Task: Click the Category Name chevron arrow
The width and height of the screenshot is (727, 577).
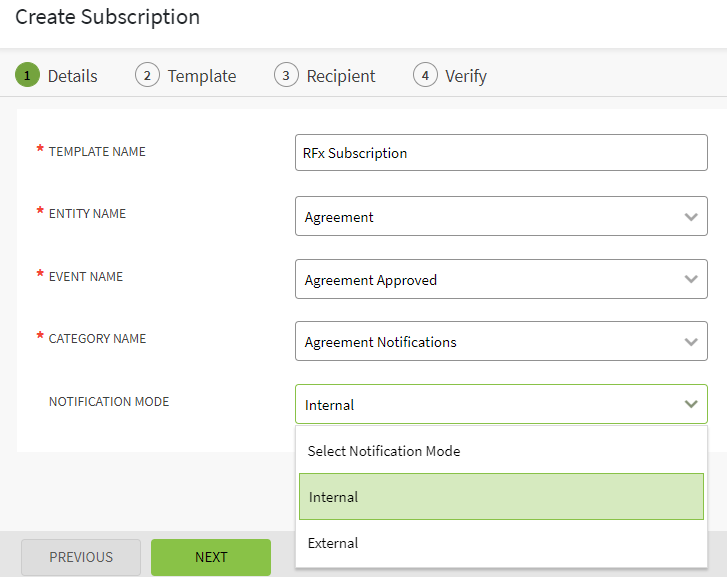Action: tap(690, 342)
